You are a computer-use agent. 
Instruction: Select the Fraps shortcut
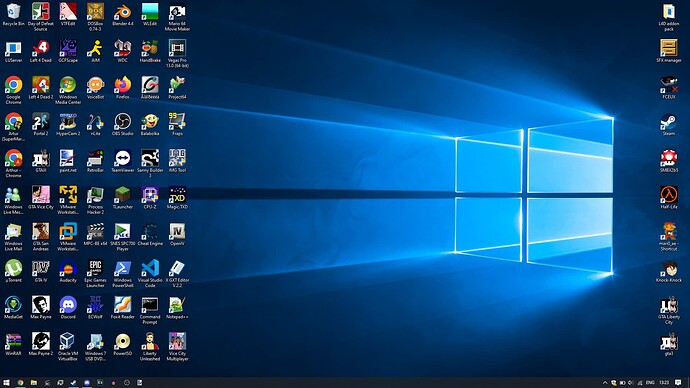(177, 124)
